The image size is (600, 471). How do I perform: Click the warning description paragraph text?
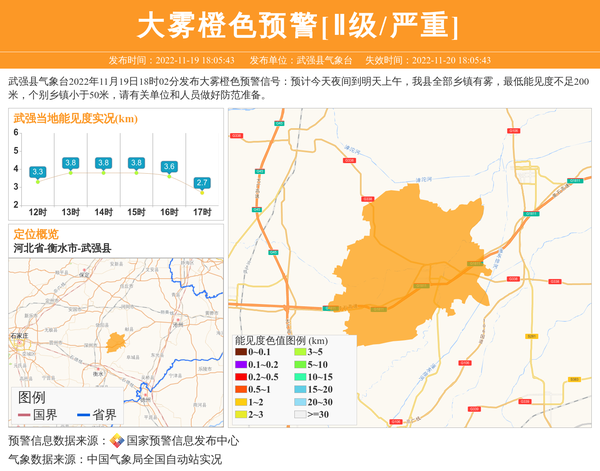299,88
